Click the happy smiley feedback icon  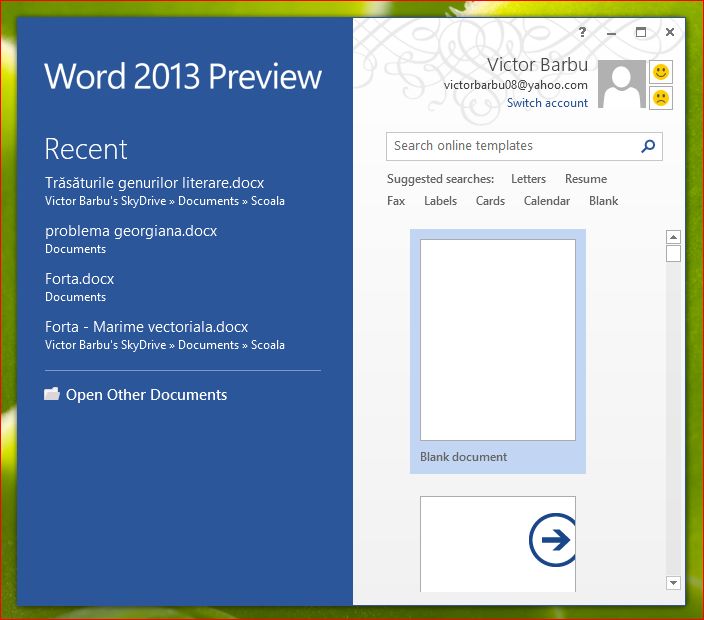click(x=660, y=72)
